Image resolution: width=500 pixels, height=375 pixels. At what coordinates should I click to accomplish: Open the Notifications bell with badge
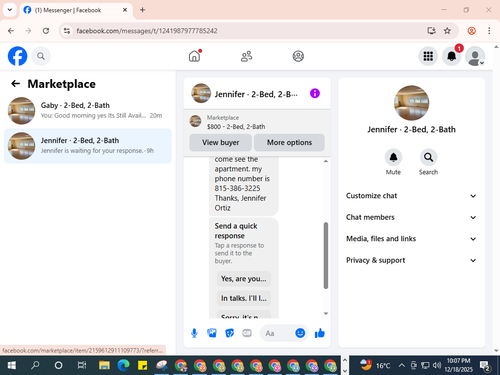coord(452,56)
